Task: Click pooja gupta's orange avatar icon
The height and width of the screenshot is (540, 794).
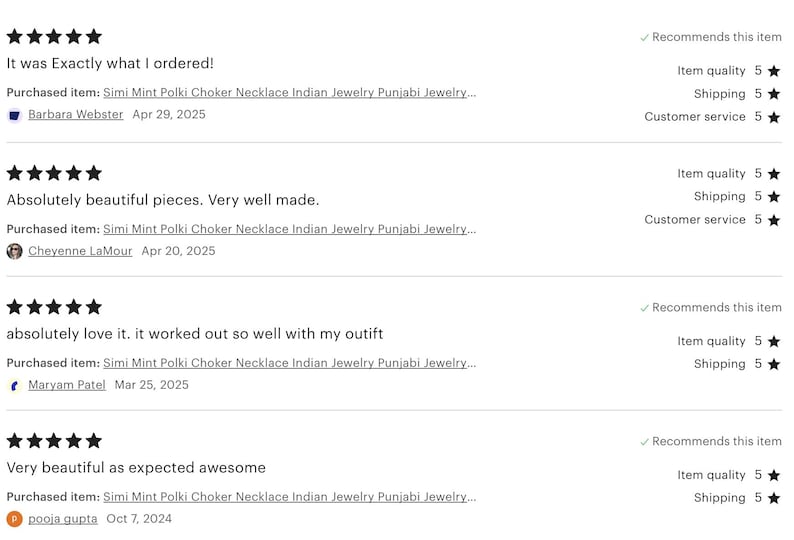Action: coord(14,519)
